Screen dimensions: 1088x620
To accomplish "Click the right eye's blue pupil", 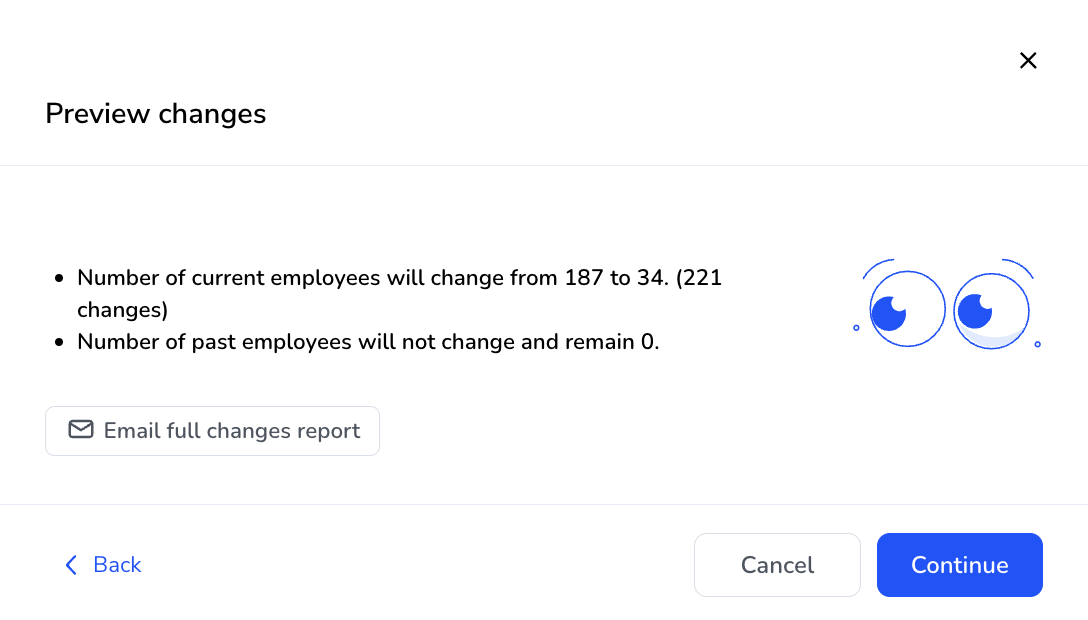I will pos(975,311).
